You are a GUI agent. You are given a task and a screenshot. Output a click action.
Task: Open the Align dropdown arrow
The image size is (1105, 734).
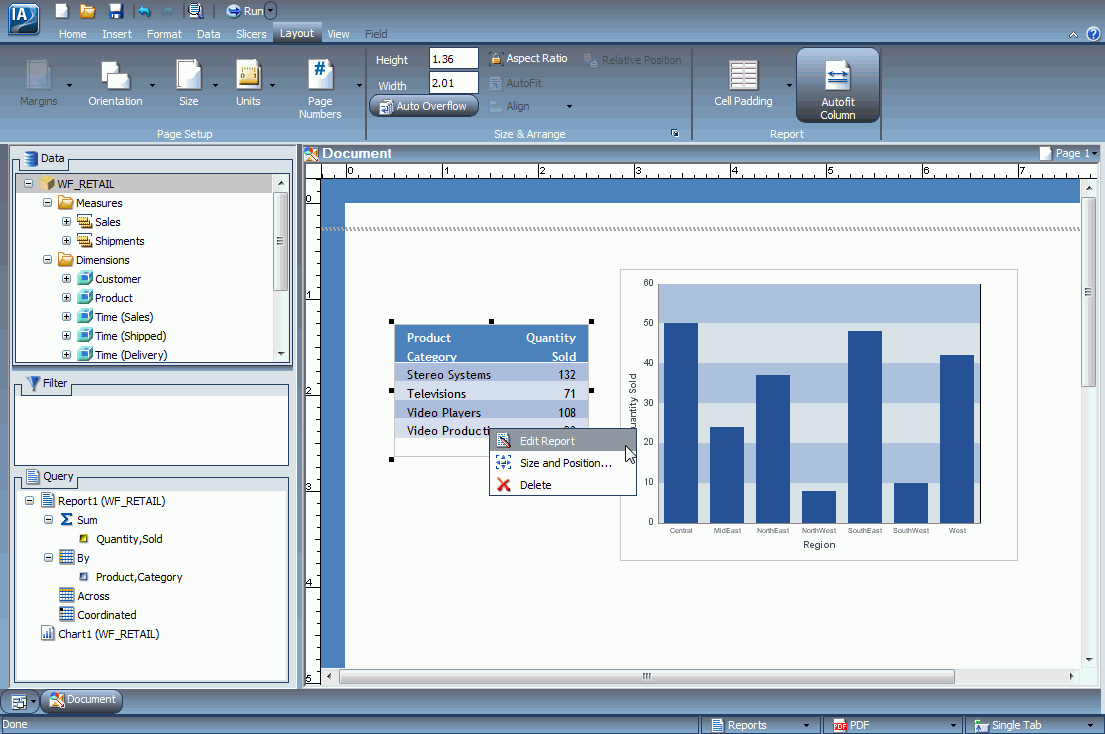569,107
